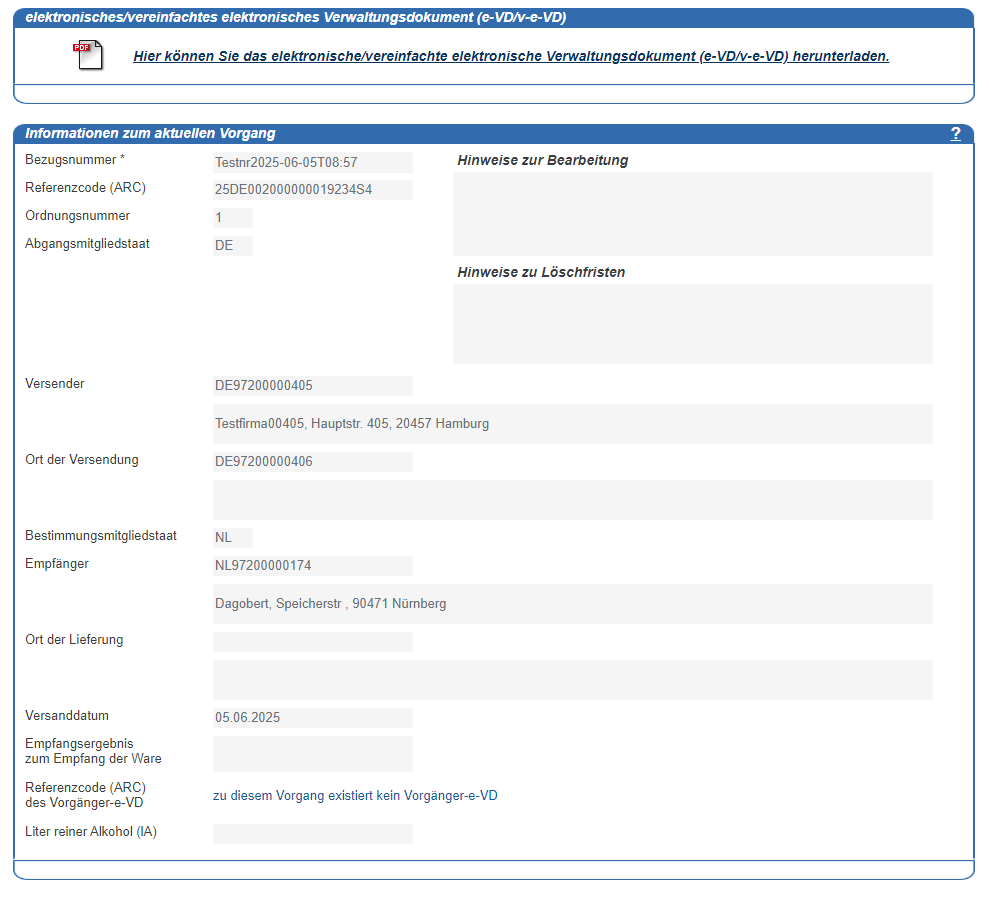989x897 pixels.
Task: Click the empty Ort der Lieferung number field
Action: 312,642
